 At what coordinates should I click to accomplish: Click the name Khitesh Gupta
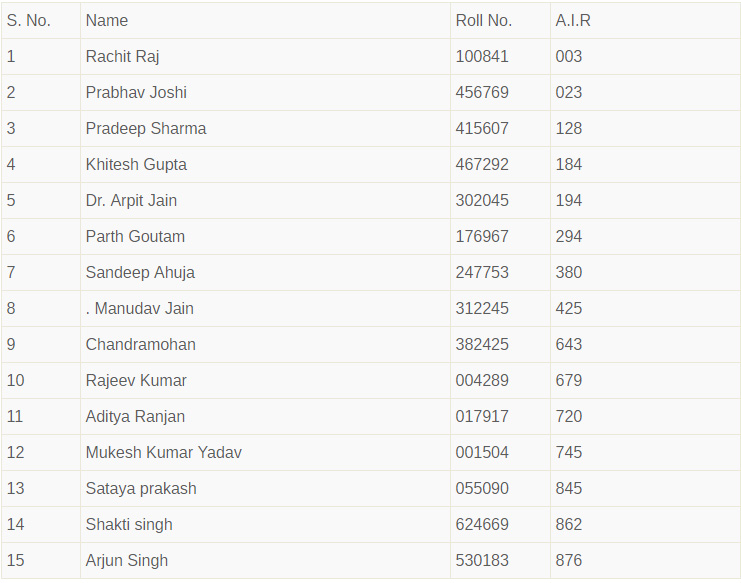(x=136, y=164)
